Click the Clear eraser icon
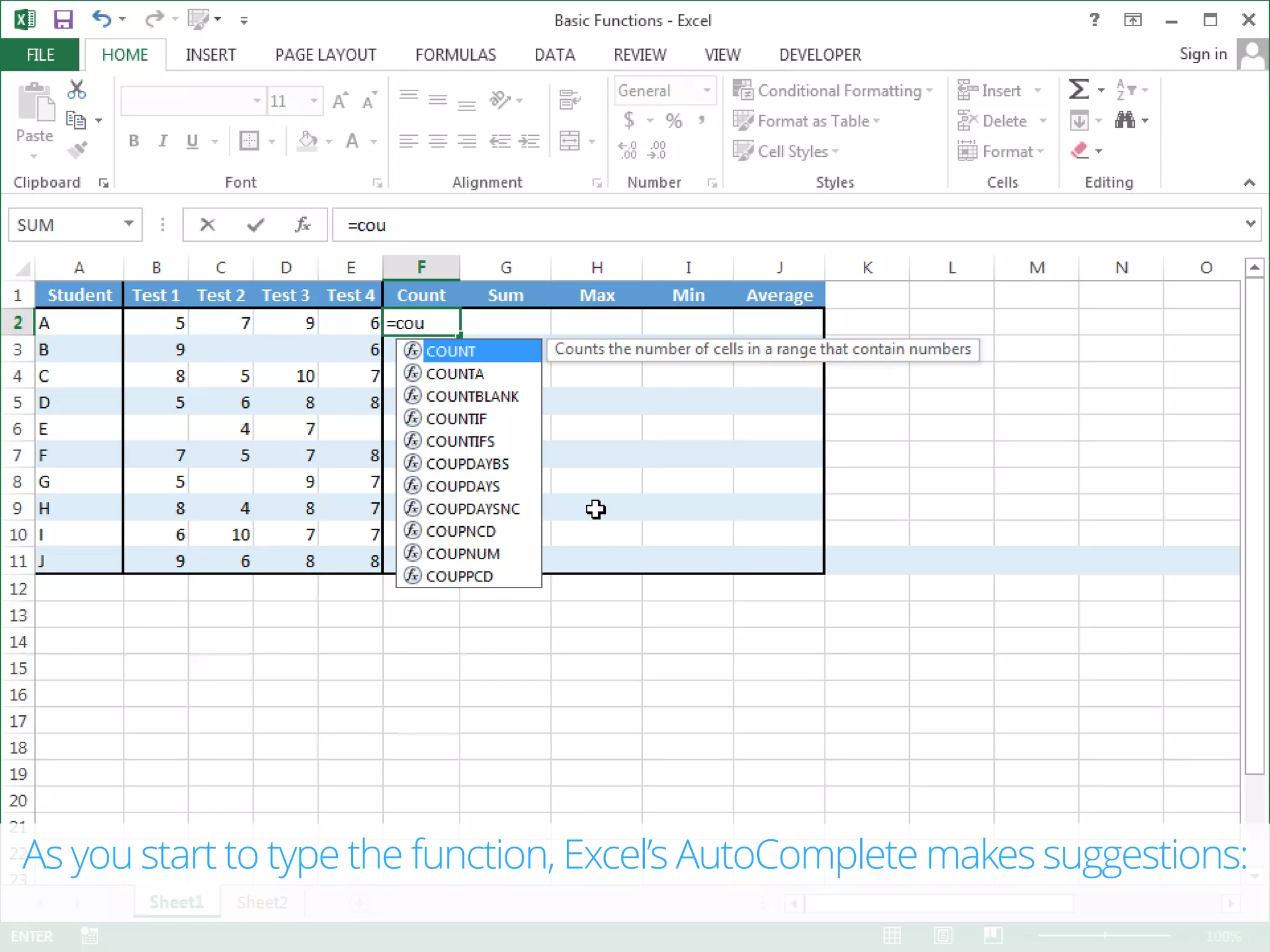1270x952 pixels. [x=1080, y=151]
